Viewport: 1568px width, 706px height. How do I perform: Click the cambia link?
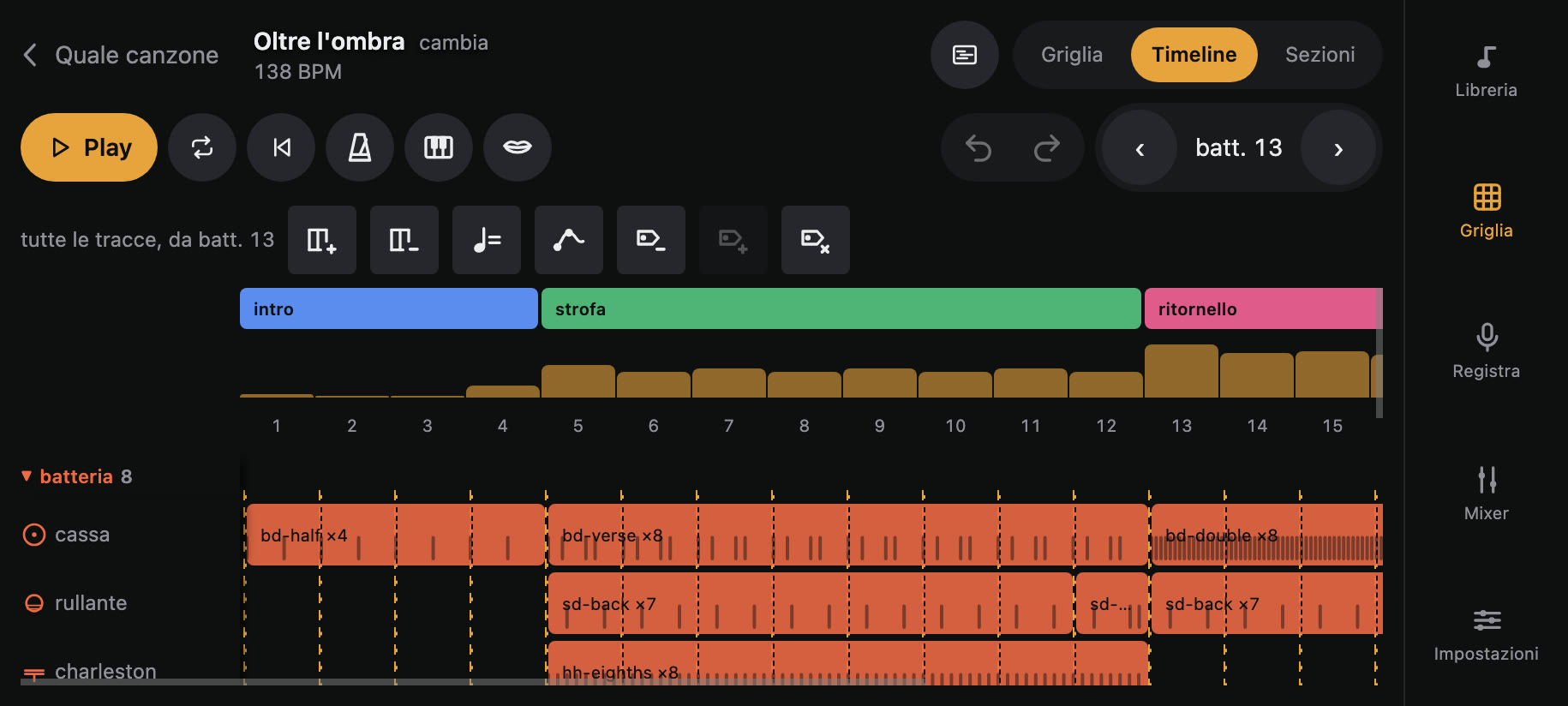(x=453, y=43)
